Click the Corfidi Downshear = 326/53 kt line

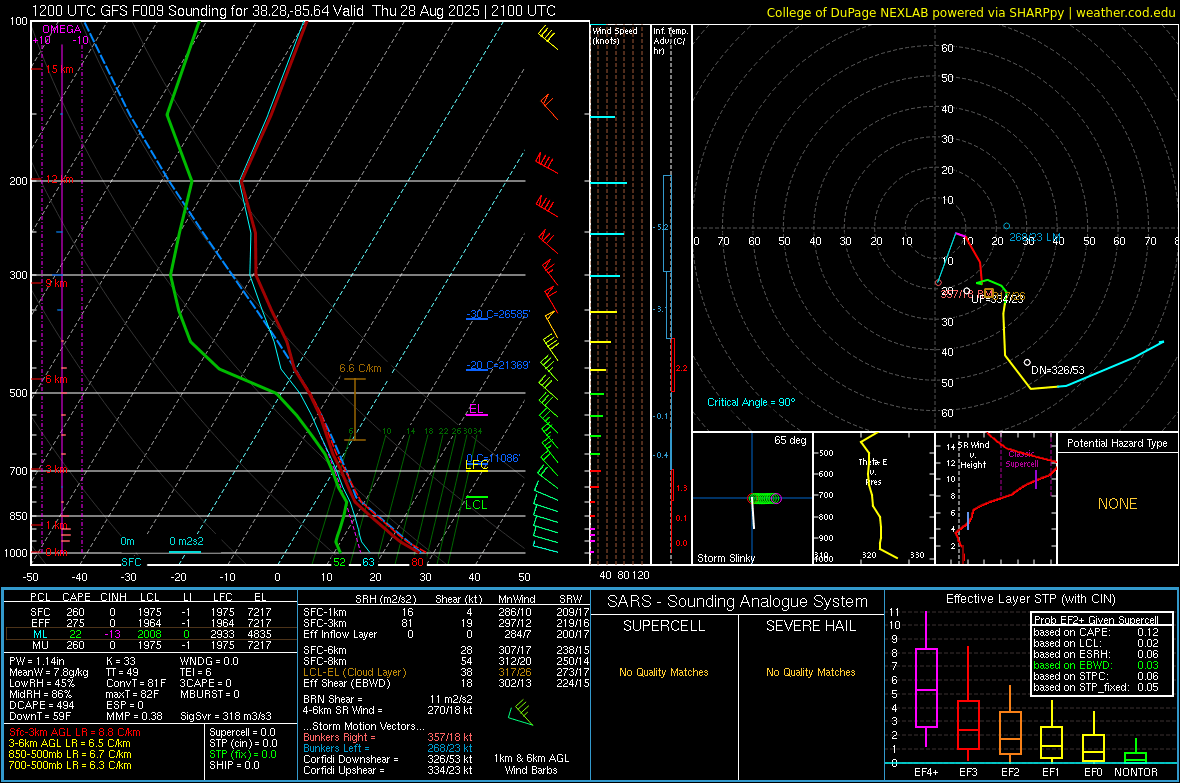coord(388,759)
